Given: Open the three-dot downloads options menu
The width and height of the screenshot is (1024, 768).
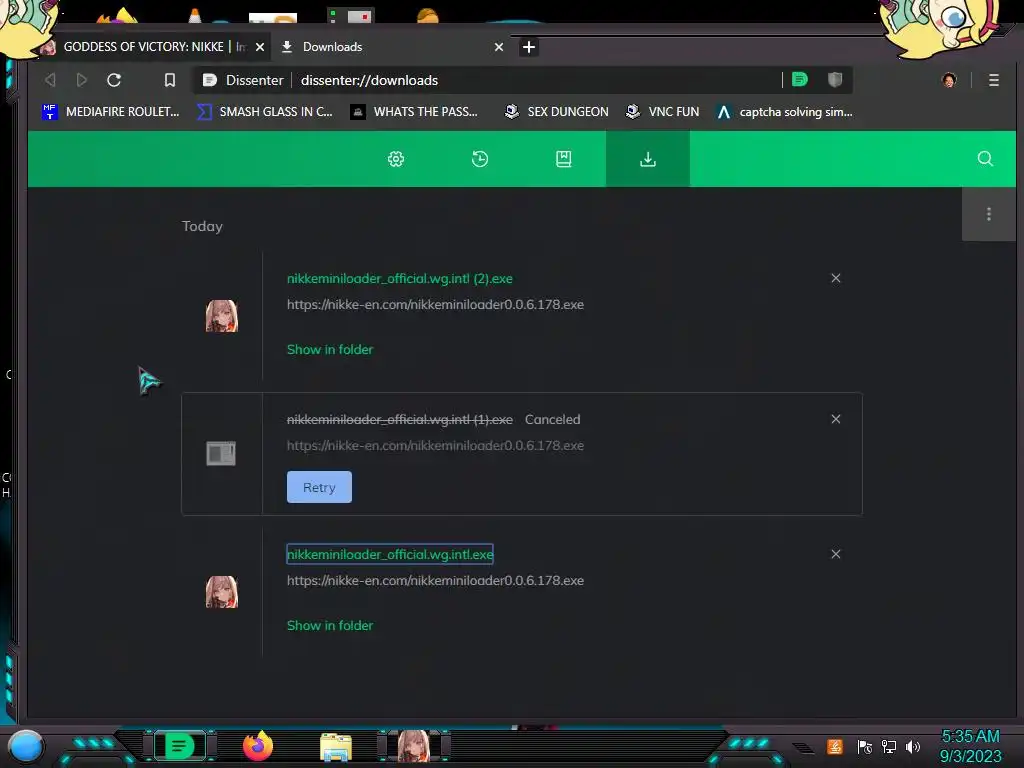Looking at the screenshot, I should tap(989, 214).
